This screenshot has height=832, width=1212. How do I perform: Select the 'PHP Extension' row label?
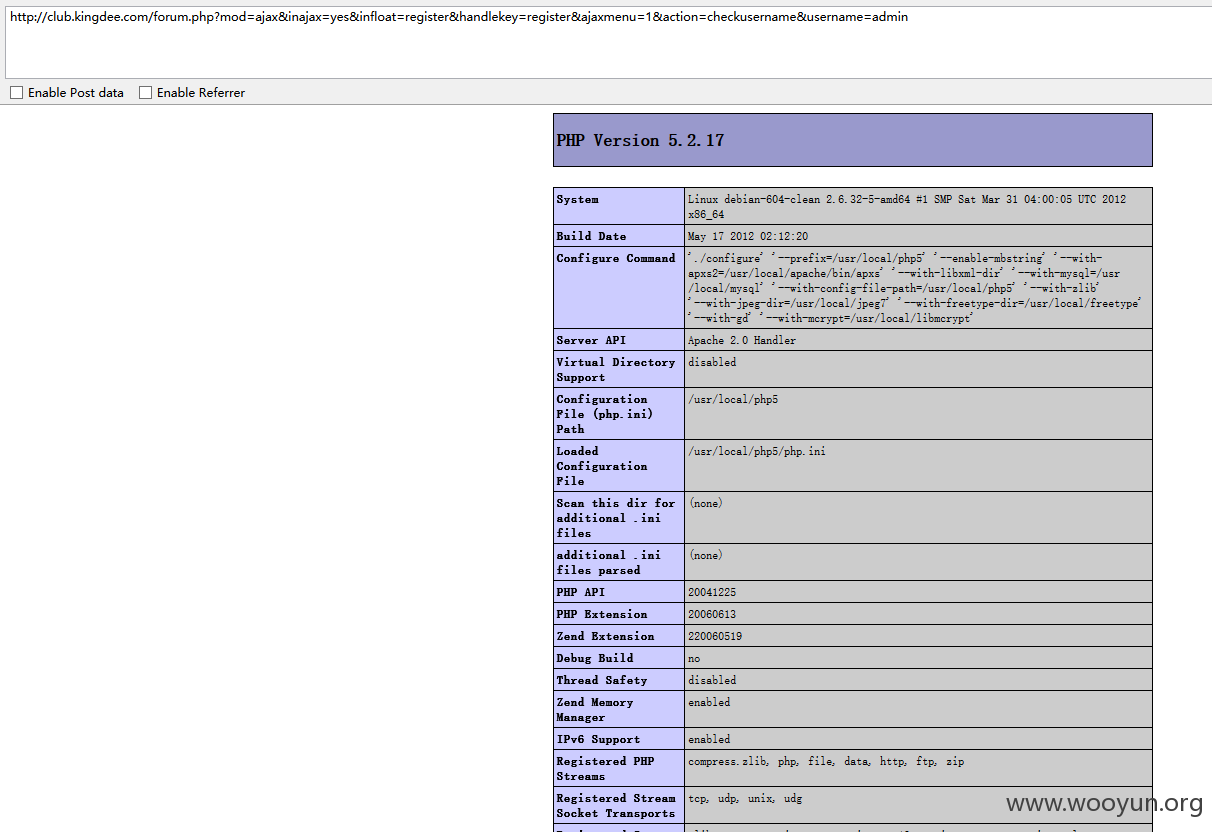tap(602, 614)
